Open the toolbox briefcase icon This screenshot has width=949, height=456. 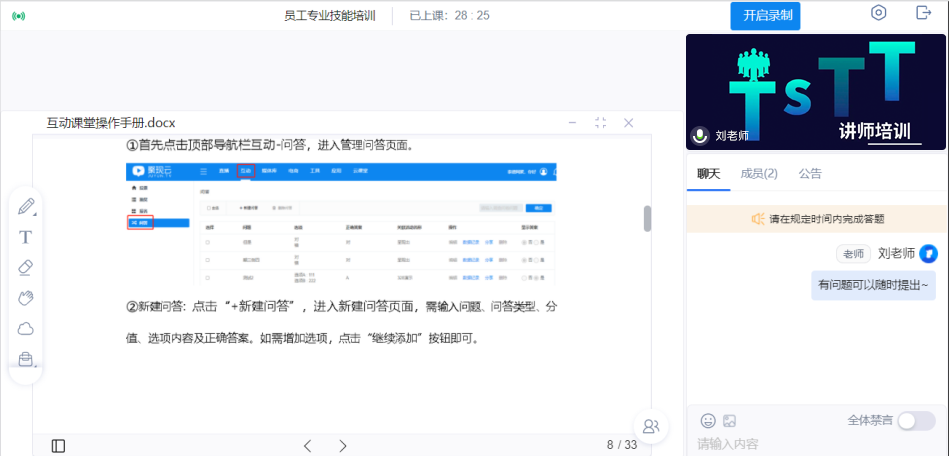(26, 359)
